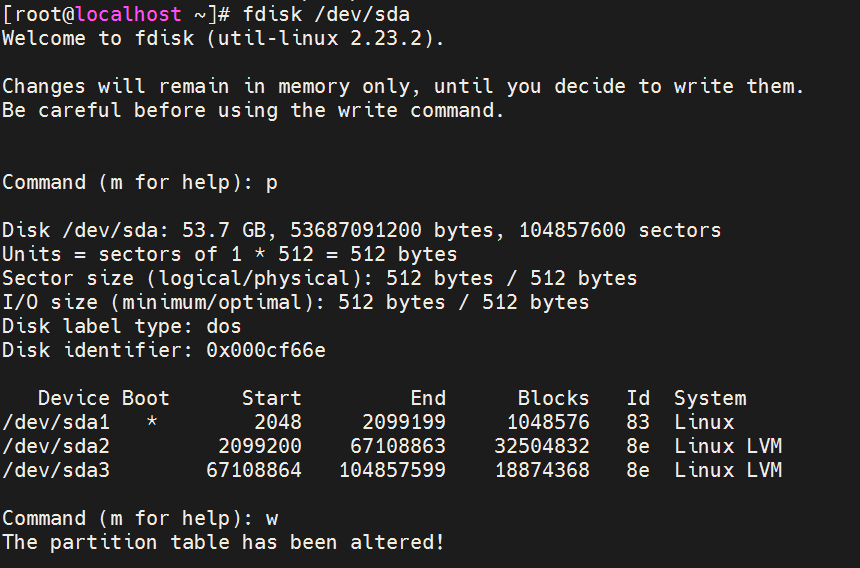The height and width of the screenshot is (568, 860).
Task: Click the 'System' column header
Action: (x=709, y=398)
